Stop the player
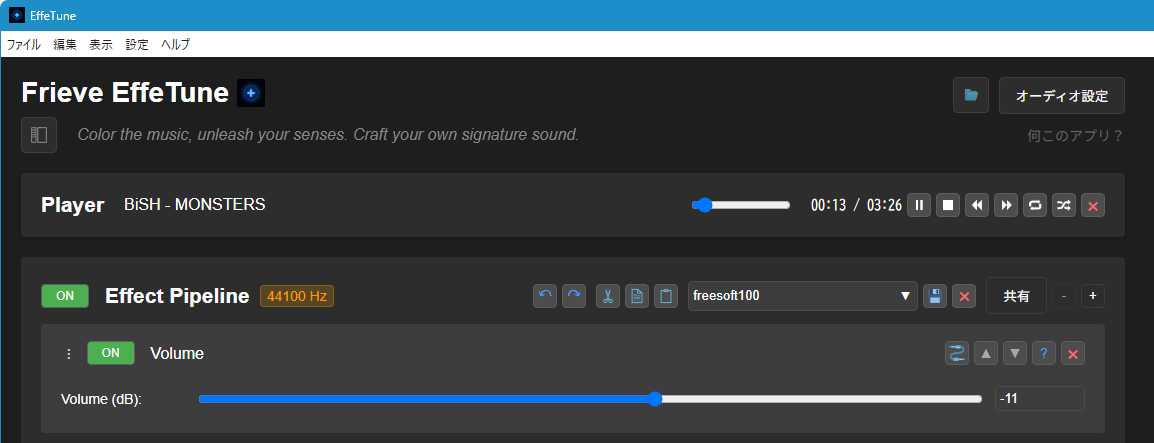This screenshot has height=443, width=1154. pos(948,205)
